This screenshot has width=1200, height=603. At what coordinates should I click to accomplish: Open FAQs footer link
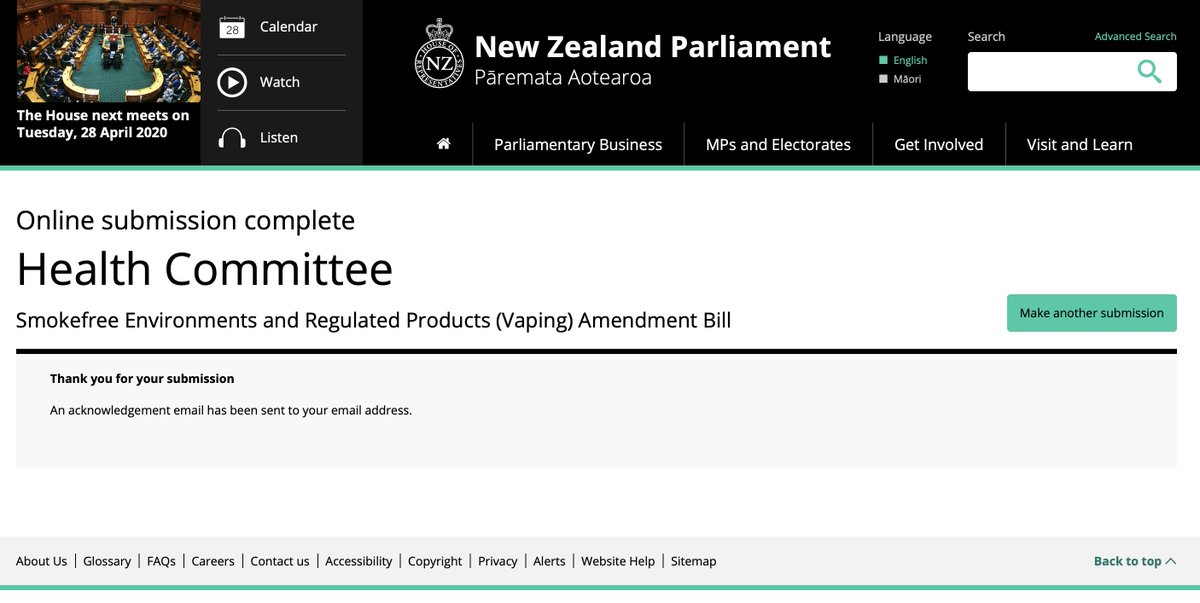(x=161, y=561)
